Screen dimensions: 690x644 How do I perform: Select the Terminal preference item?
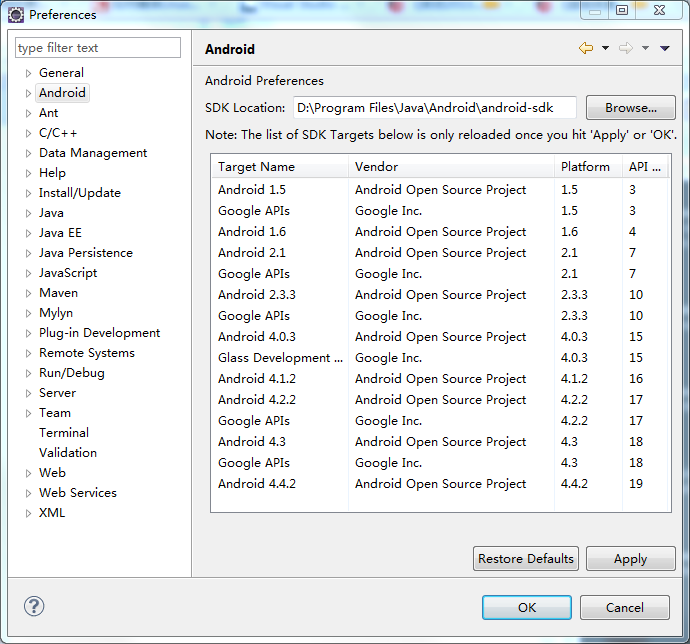point(64,433)
